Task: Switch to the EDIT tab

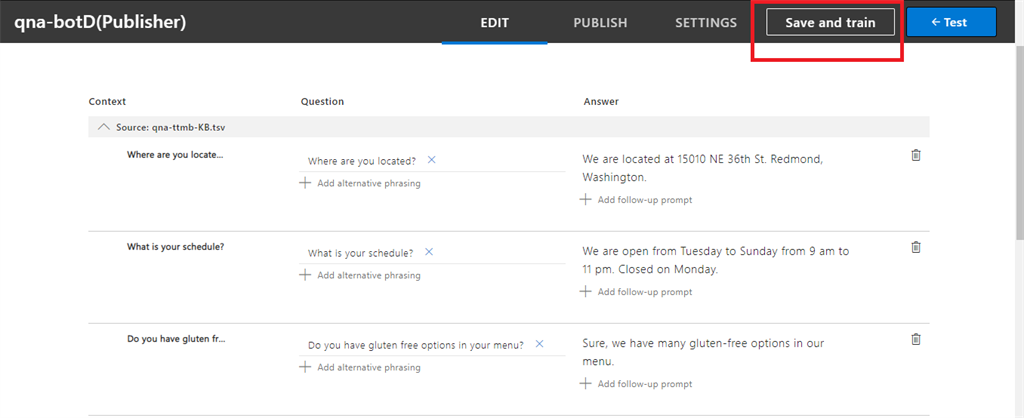Action: [x=494, y=22]
